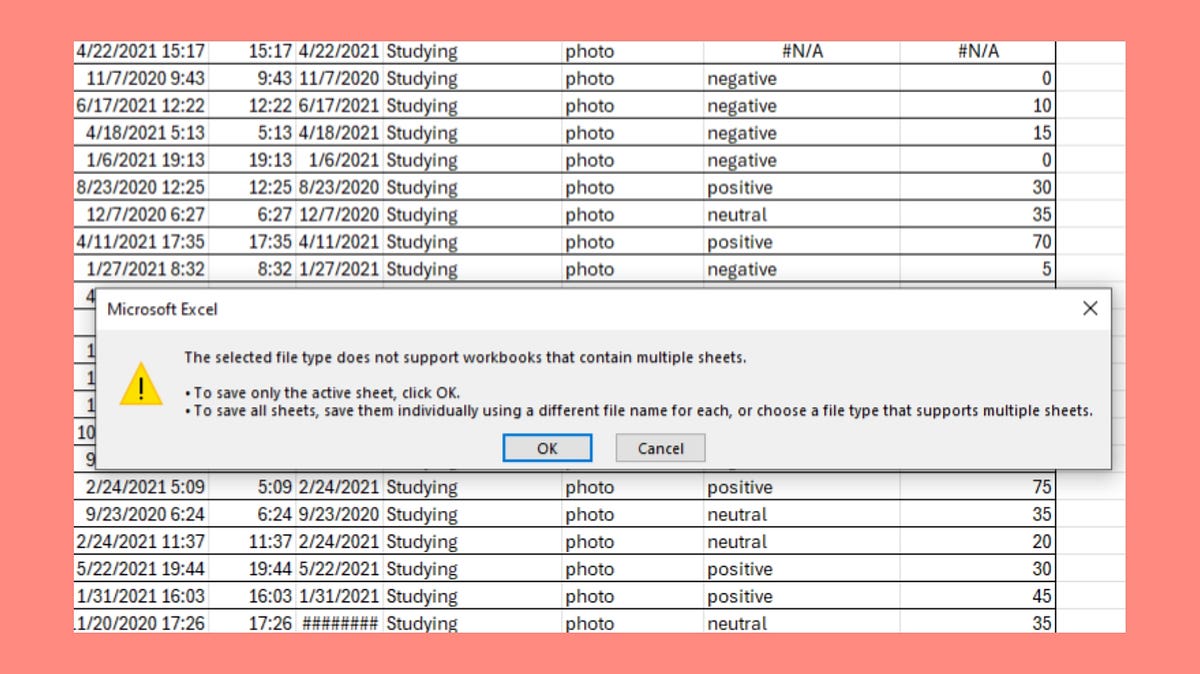This screenshot has width=1200, height=674.
Task: Click Cancel to abort the save operation
Action: coord(659,448)
